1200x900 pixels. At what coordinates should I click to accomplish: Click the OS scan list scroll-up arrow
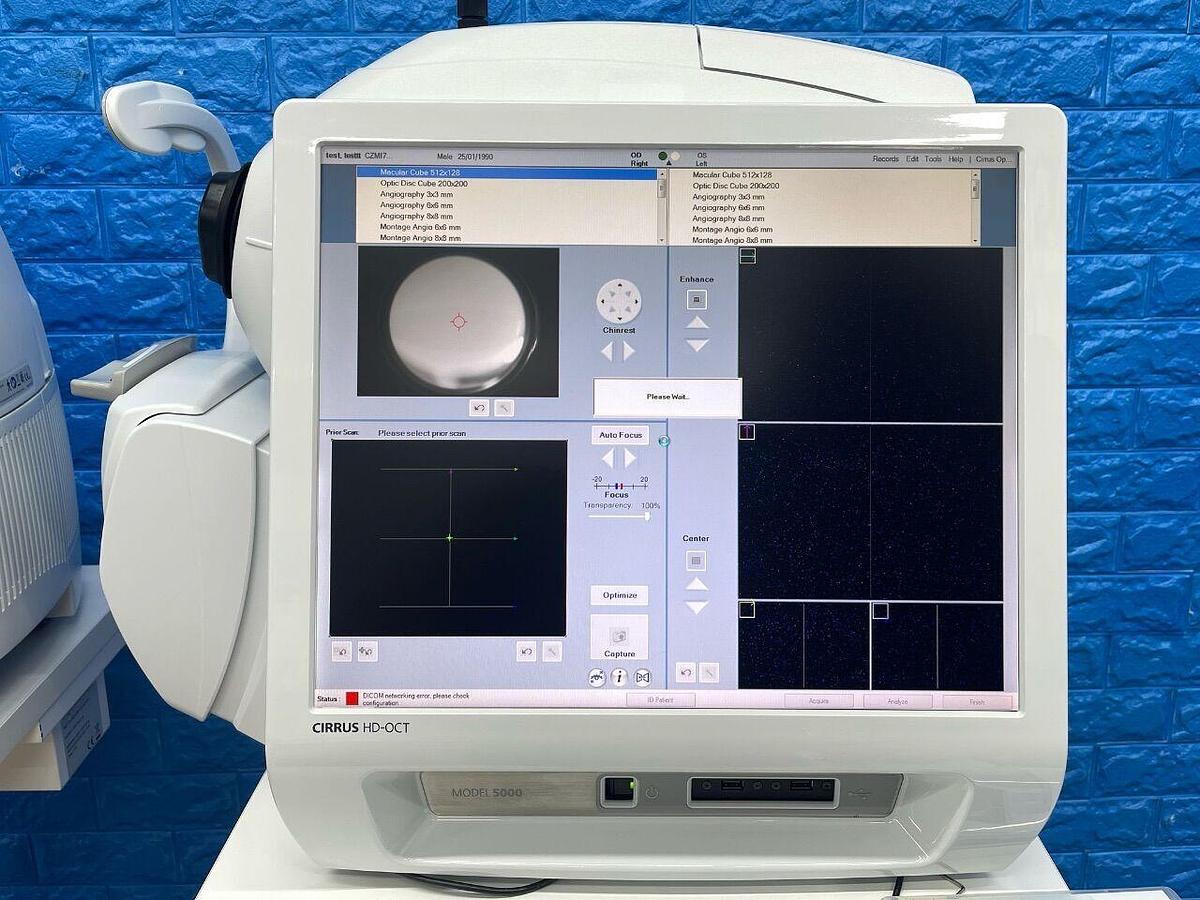976,175
